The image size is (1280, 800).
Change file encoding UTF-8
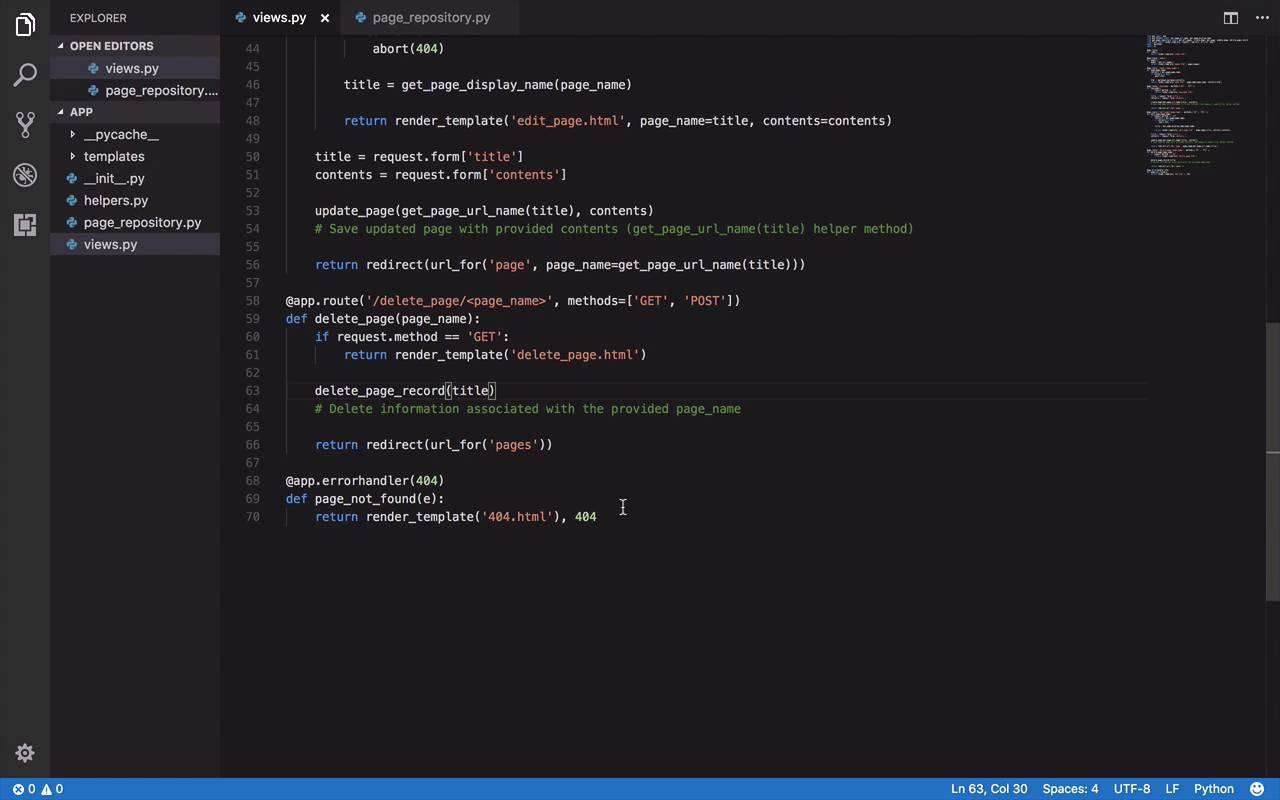coord(1132,789)
